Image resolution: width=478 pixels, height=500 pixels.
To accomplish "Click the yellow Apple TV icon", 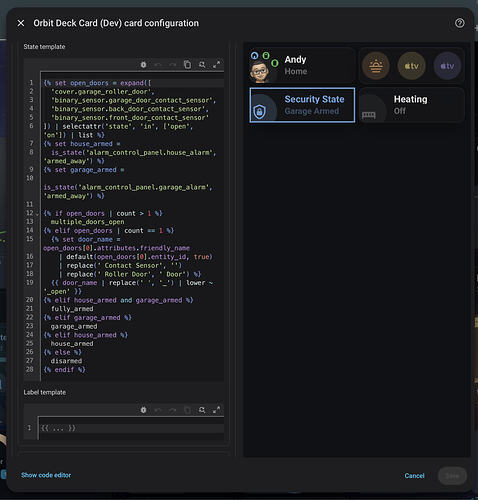I will [412, 66].
